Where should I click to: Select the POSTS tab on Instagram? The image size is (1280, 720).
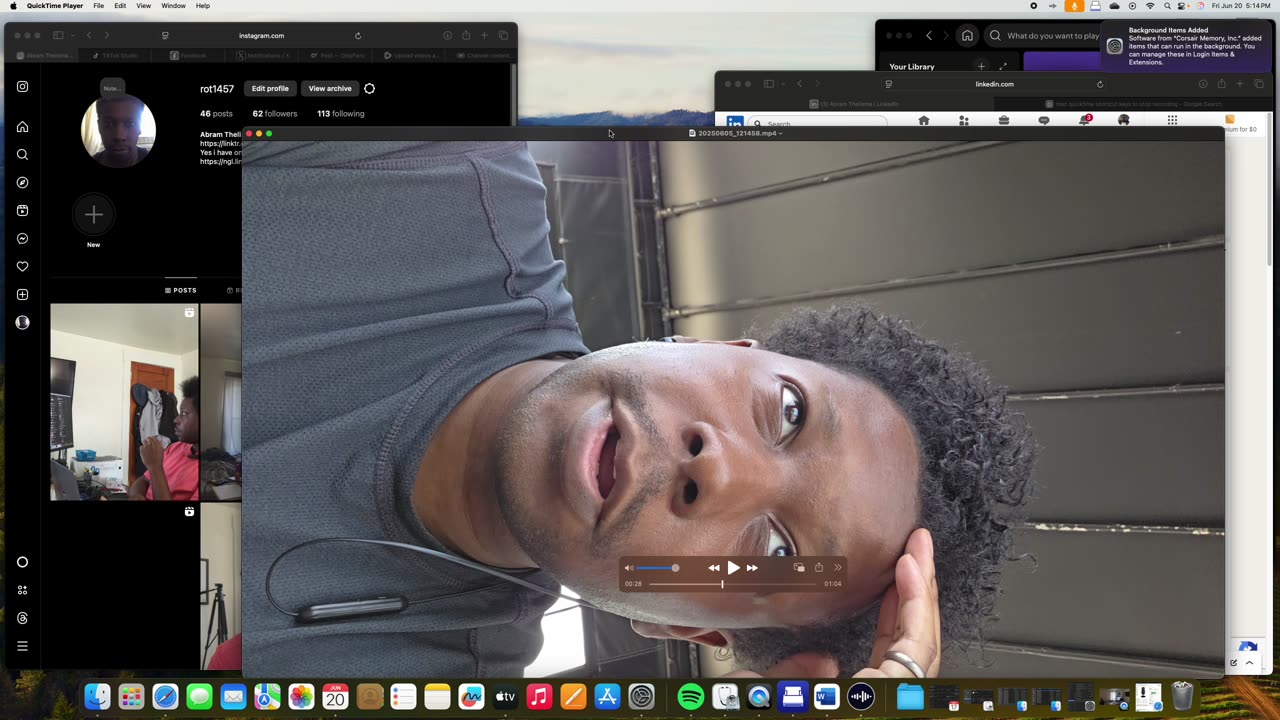point(181,290)
